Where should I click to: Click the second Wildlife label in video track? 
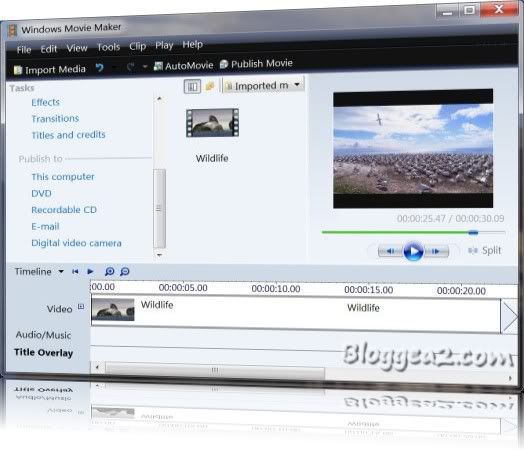(x=363, y=308)
